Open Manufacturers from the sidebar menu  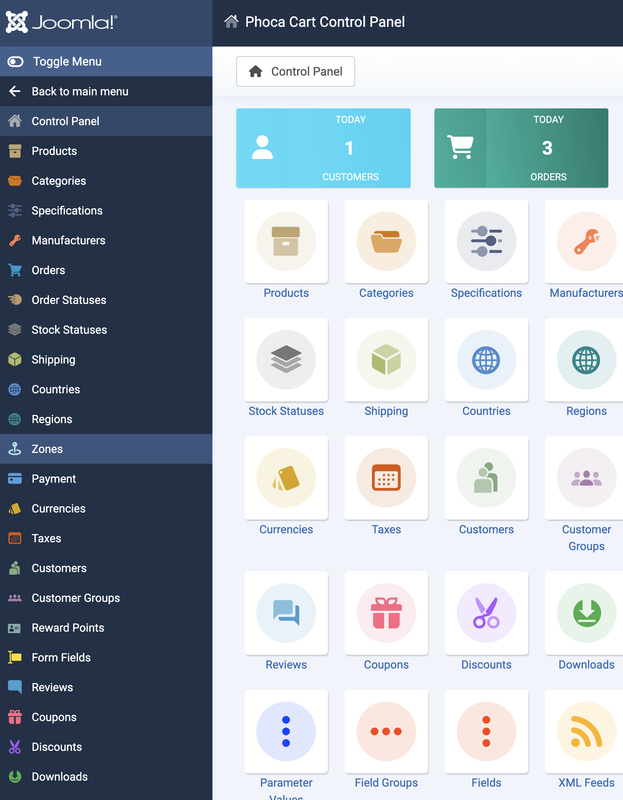[x=106, y=240]
